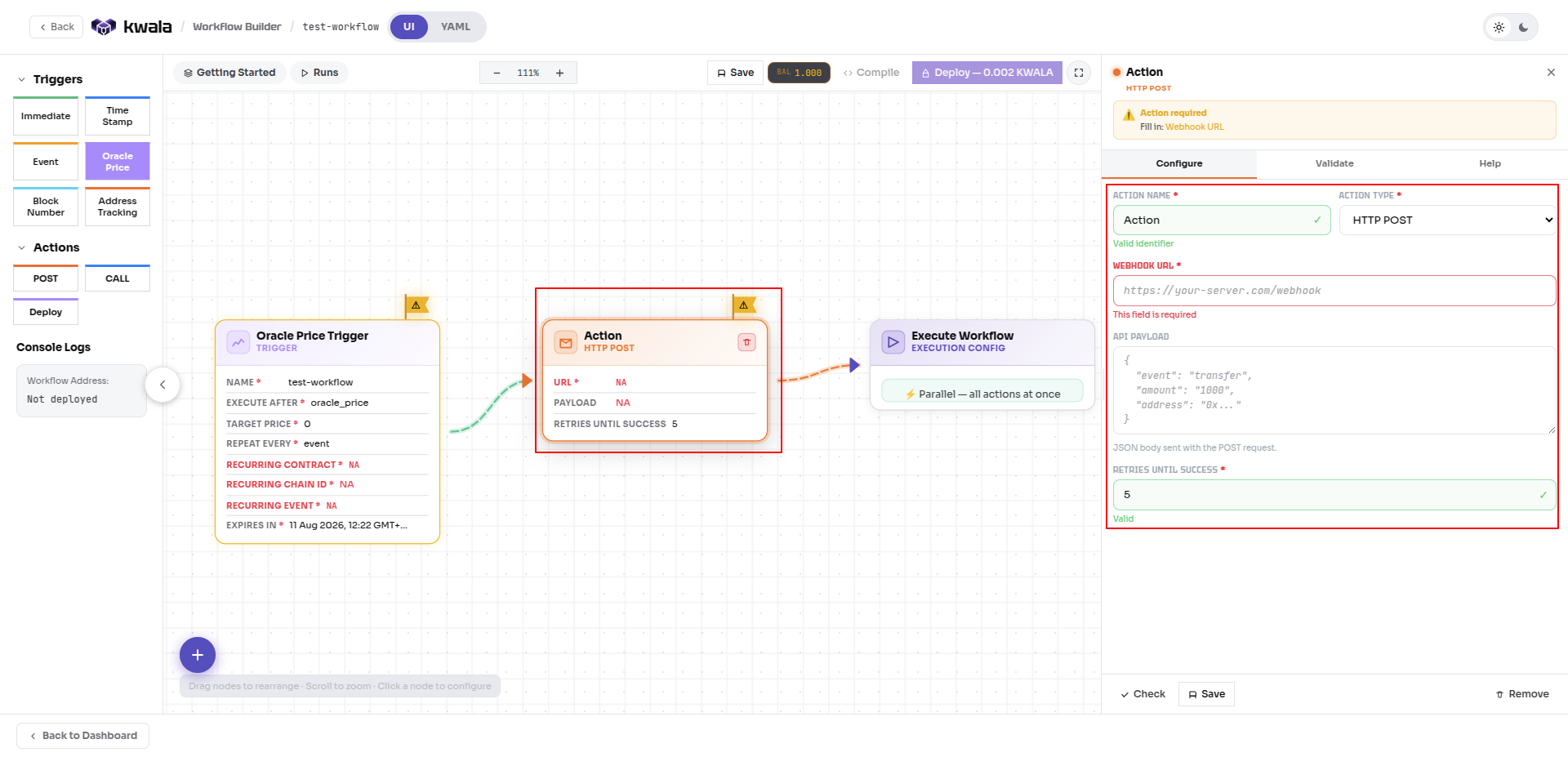Deploy for 0.002 KWALA

coord(987,73)
